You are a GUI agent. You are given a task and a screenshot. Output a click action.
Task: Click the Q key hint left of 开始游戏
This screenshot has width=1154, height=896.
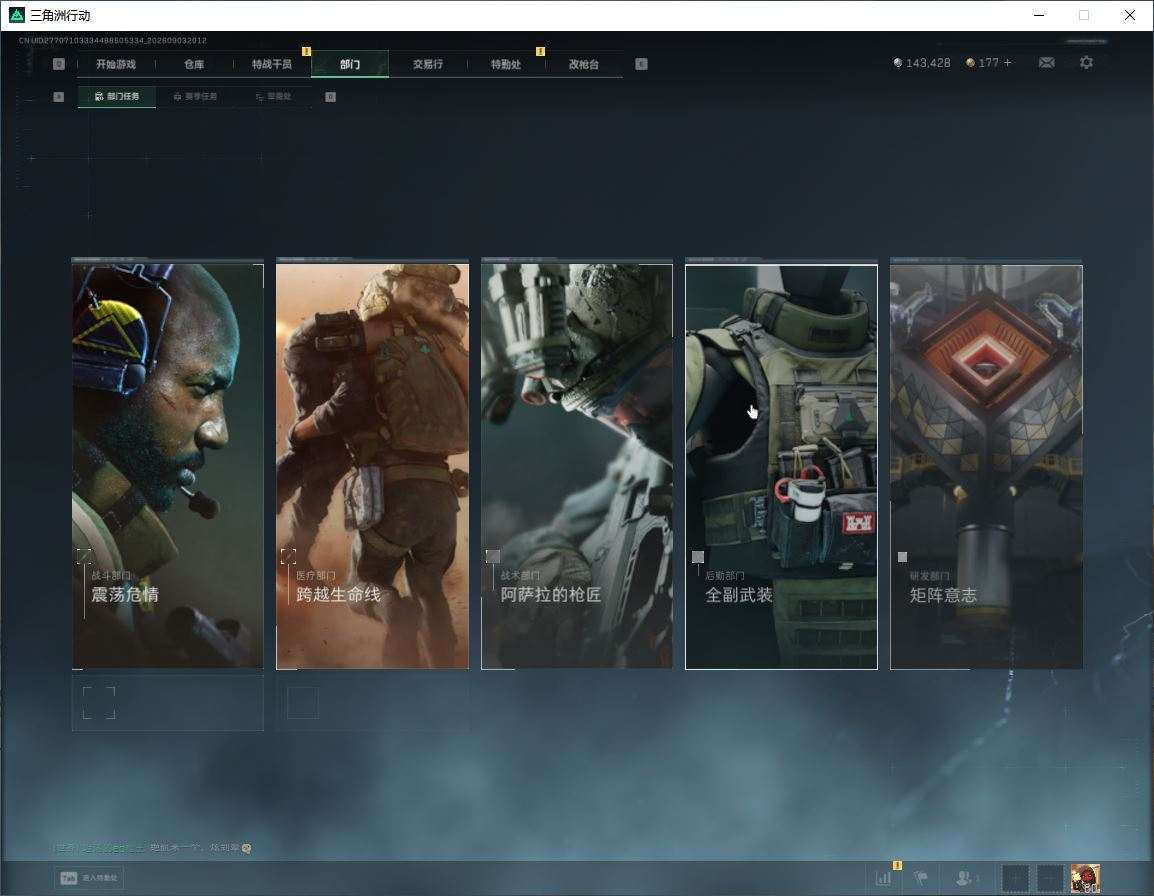[59, 64]
